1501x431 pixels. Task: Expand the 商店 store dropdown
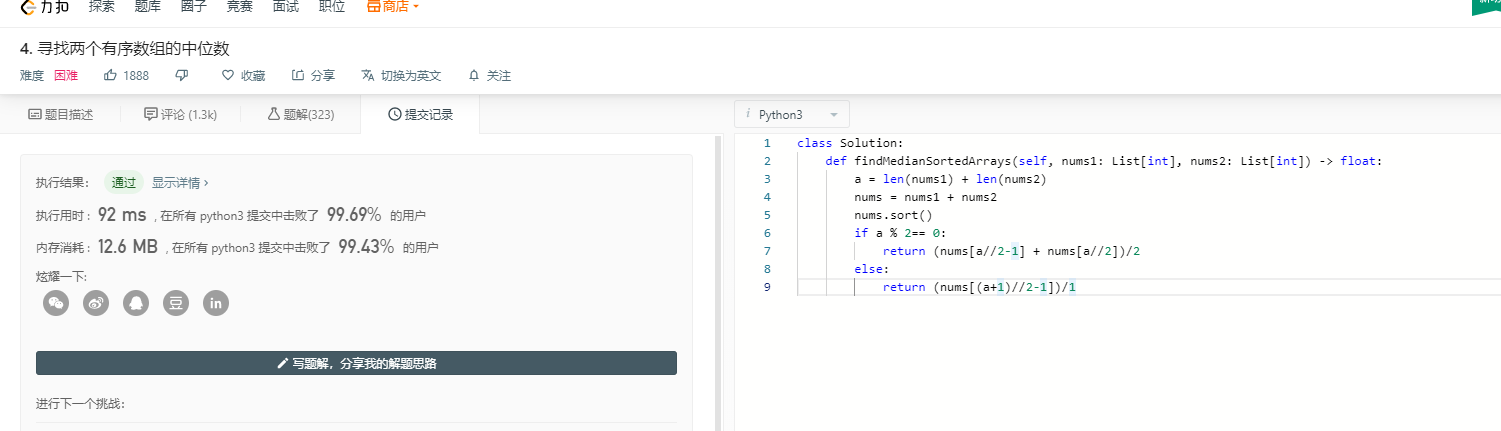click(392, 6)
